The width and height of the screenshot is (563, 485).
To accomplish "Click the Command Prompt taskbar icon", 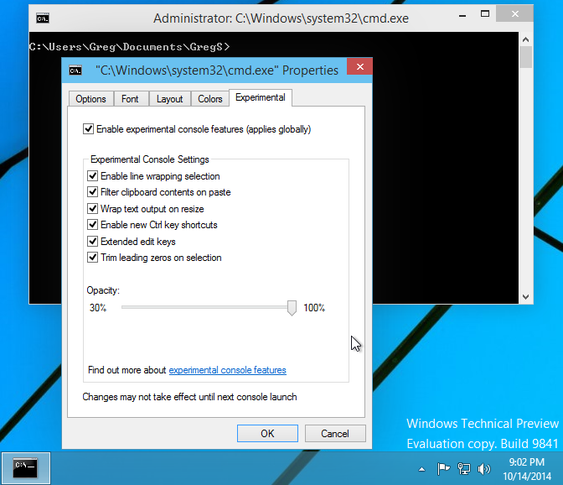I will (25, 468).
